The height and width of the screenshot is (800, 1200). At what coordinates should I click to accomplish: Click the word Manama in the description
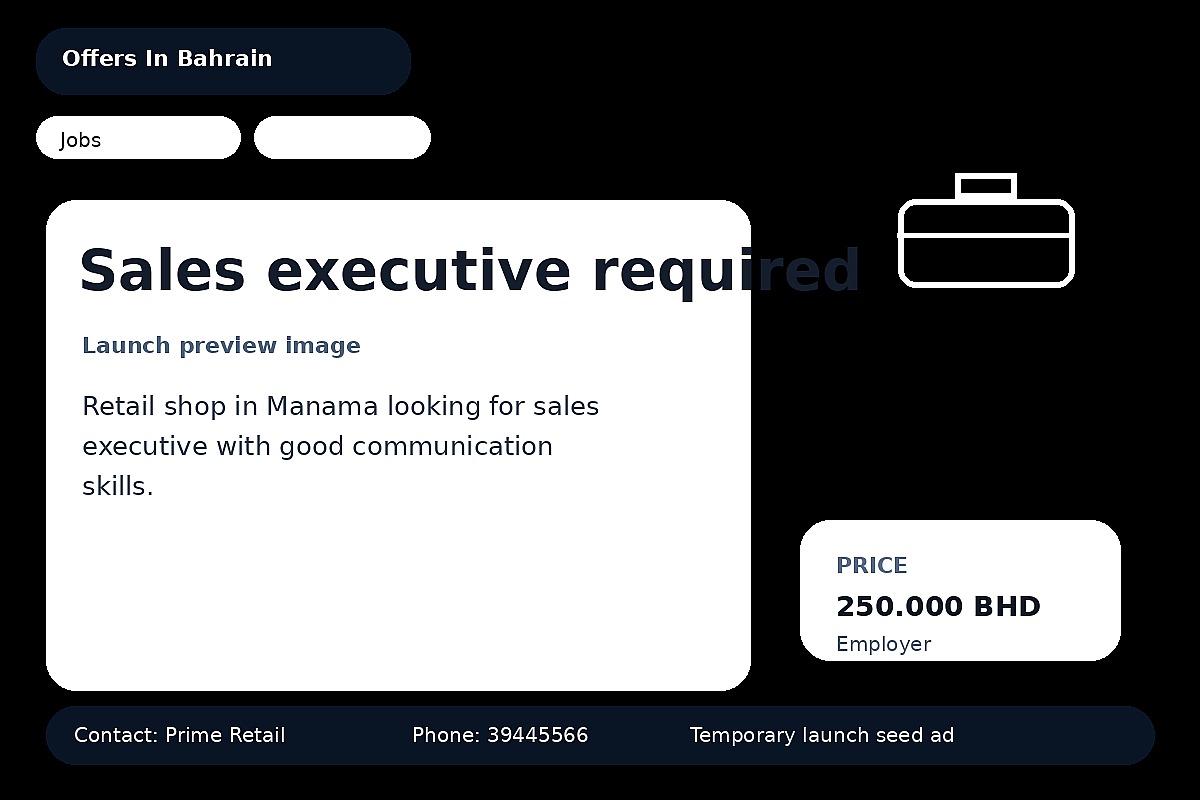(324, 406)
